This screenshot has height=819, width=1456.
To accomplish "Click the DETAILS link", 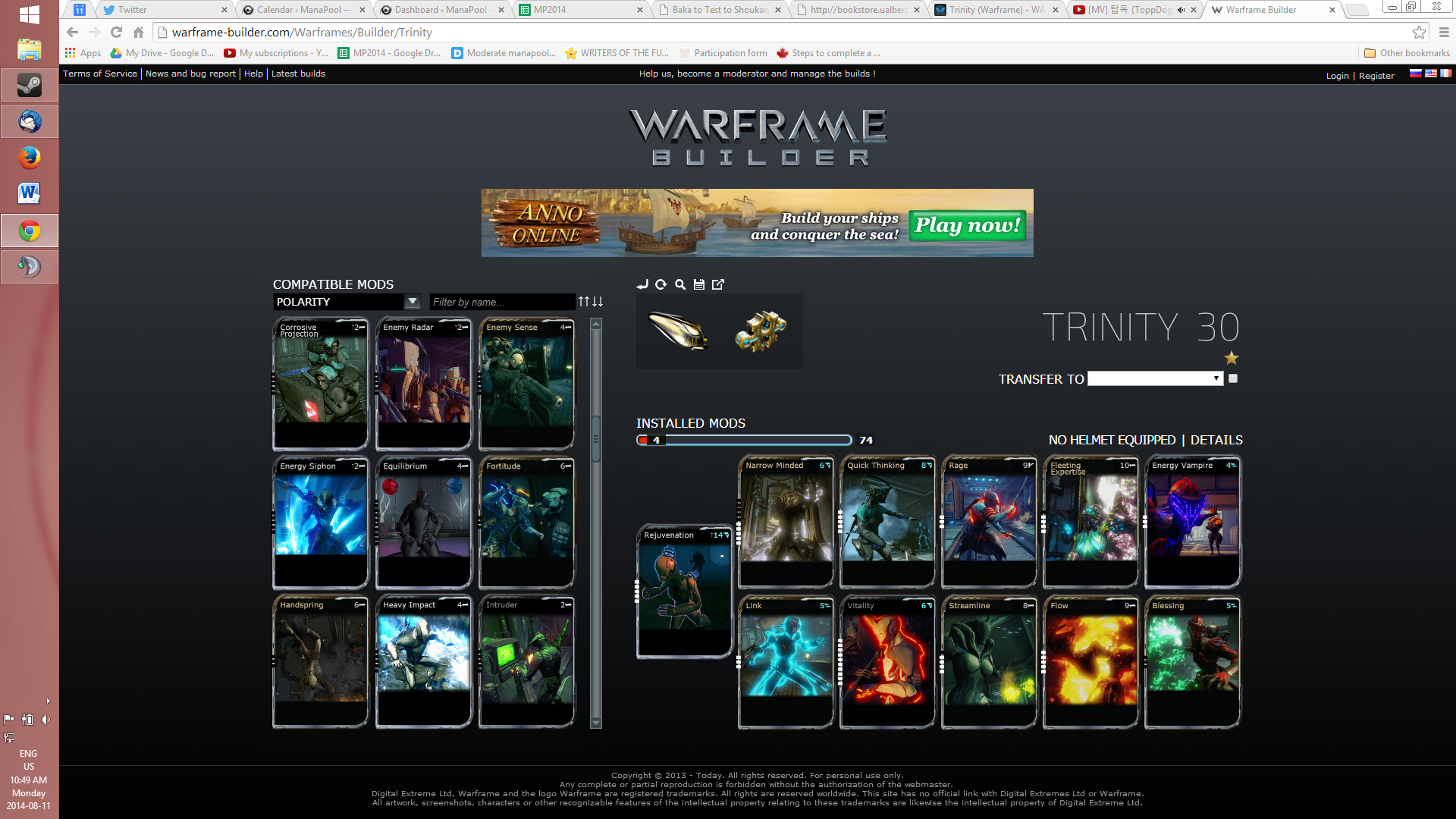I will (1216, 440).
